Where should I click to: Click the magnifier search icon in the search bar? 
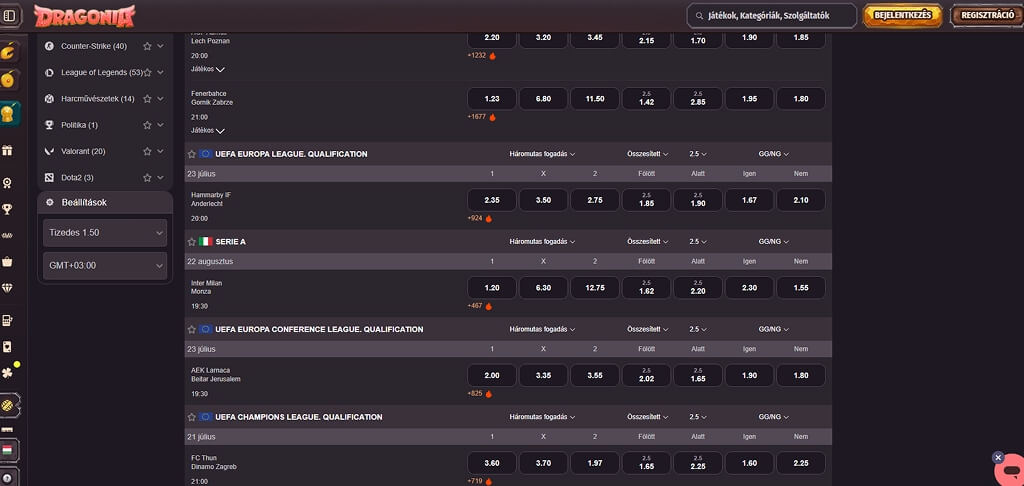point(699,16)
